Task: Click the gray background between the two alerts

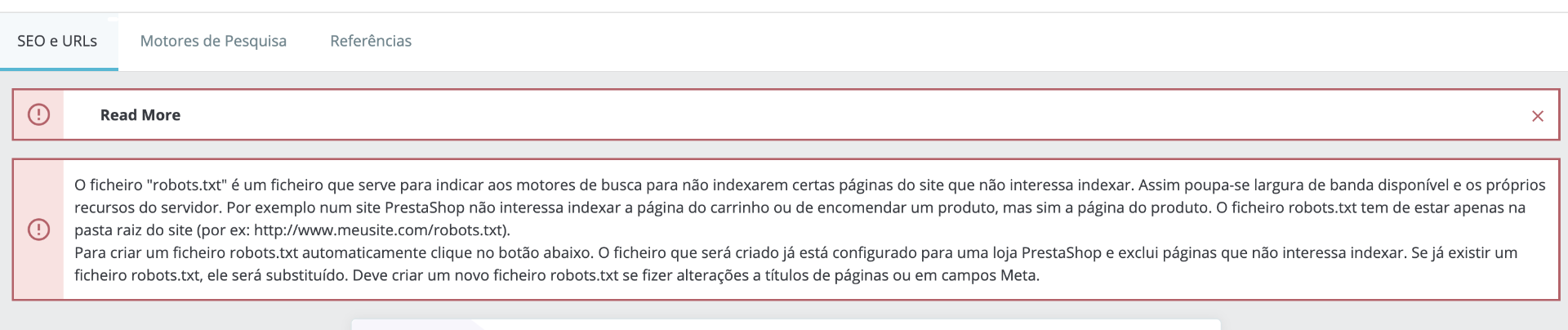Action: [x=784, y=149]
